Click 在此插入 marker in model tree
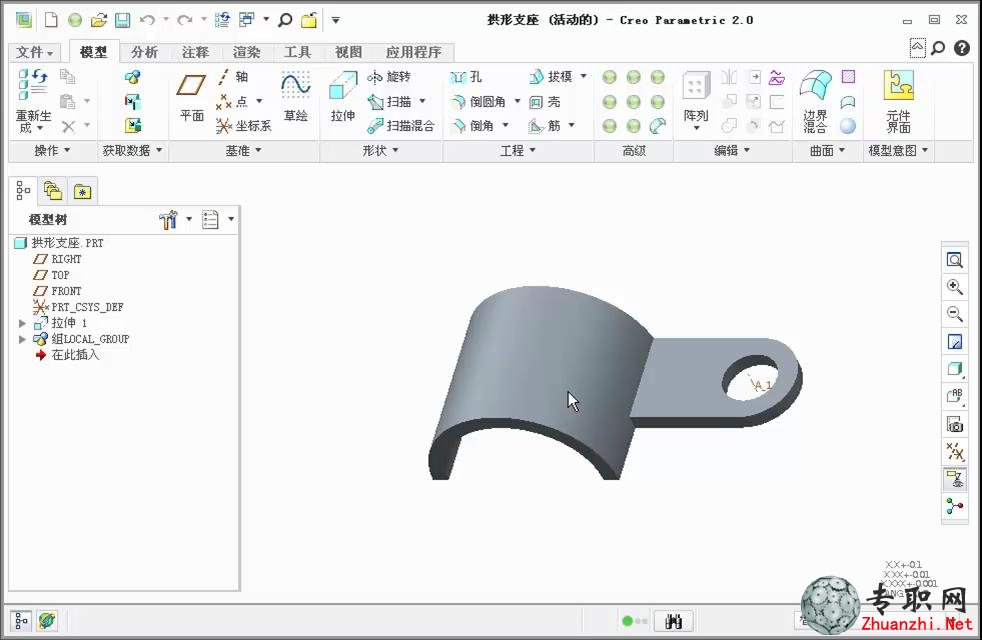 pyautogui.click(x=66, y=355)
